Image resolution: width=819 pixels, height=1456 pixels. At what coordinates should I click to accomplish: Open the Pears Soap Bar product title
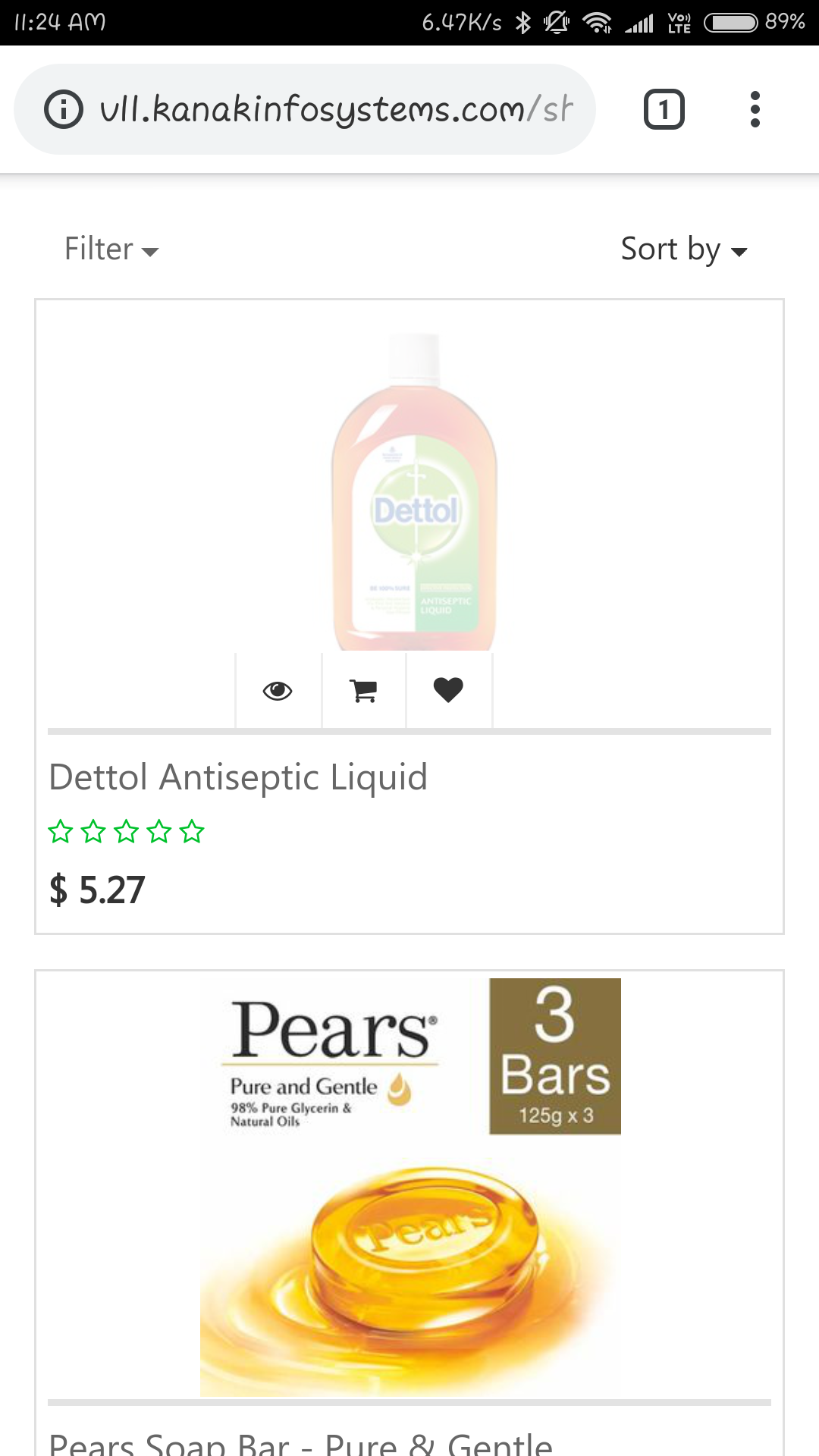coord(300,1442)
